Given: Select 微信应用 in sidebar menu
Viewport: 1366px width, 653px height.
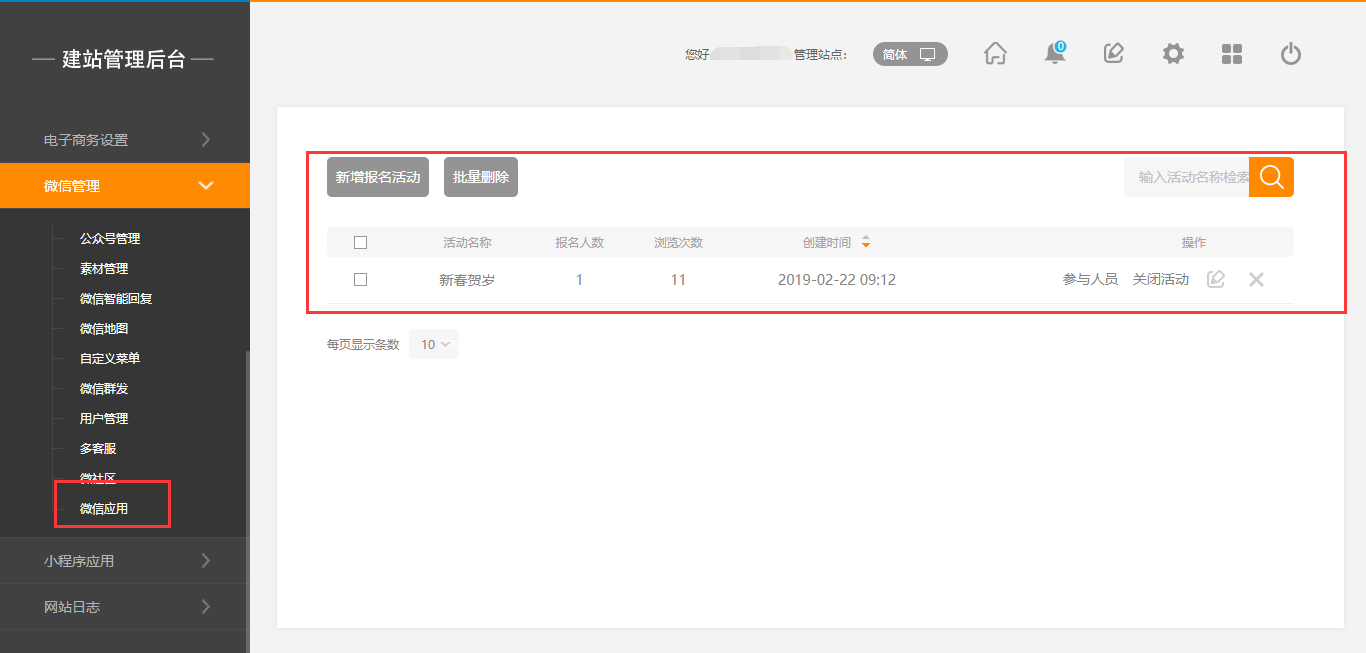Looking at the screenshot, I should click(104, 508).
